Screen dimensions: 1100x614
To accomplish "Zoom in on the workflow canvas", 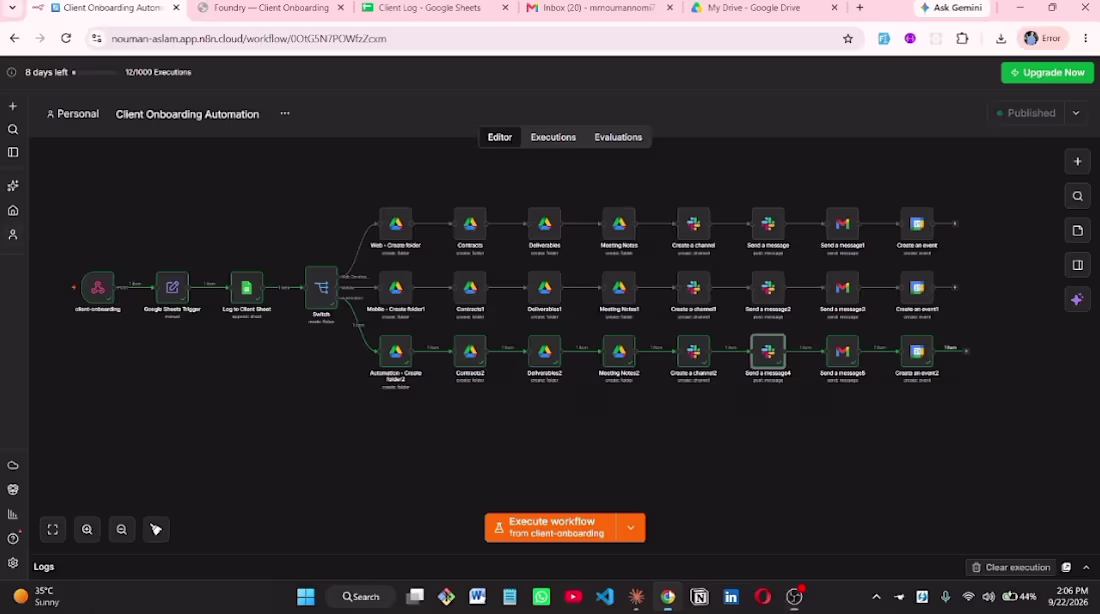I will click(x=87, y=530).
